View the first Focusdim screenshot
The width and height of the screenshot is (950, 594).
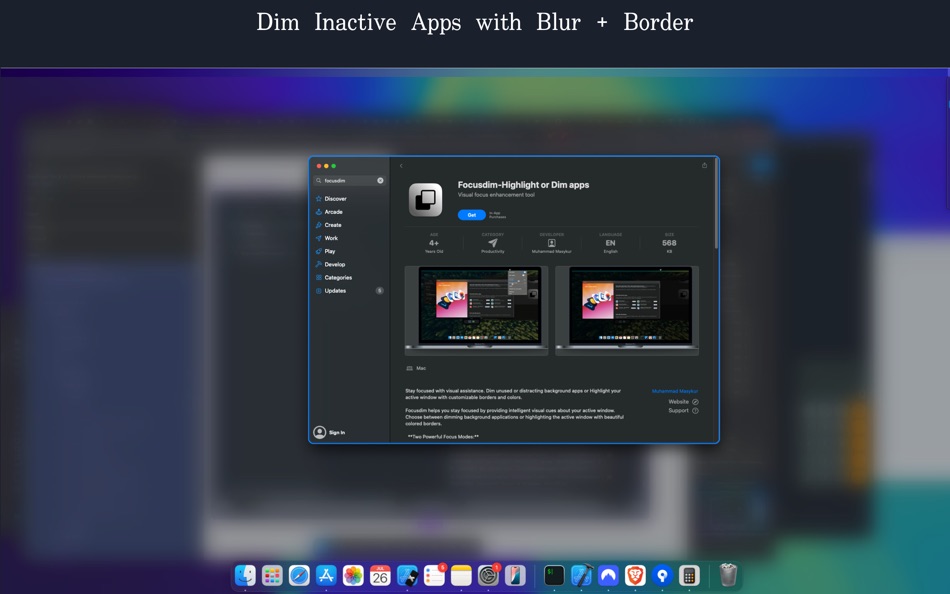(476, 310)
